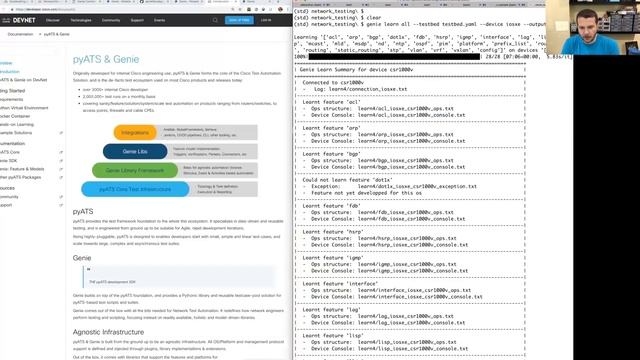Click terminal line "Learnt feature 'igmp'"
This screenshot has width=640, height=360.
coord(333,258)
